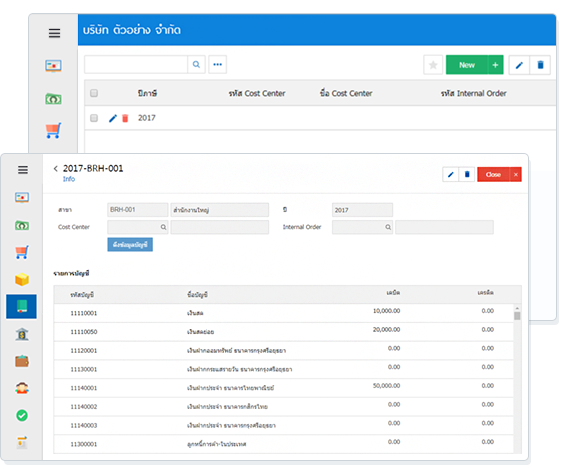Click scrollbar up arrow in account table
The image size is (561, 467).
(517, 308)
